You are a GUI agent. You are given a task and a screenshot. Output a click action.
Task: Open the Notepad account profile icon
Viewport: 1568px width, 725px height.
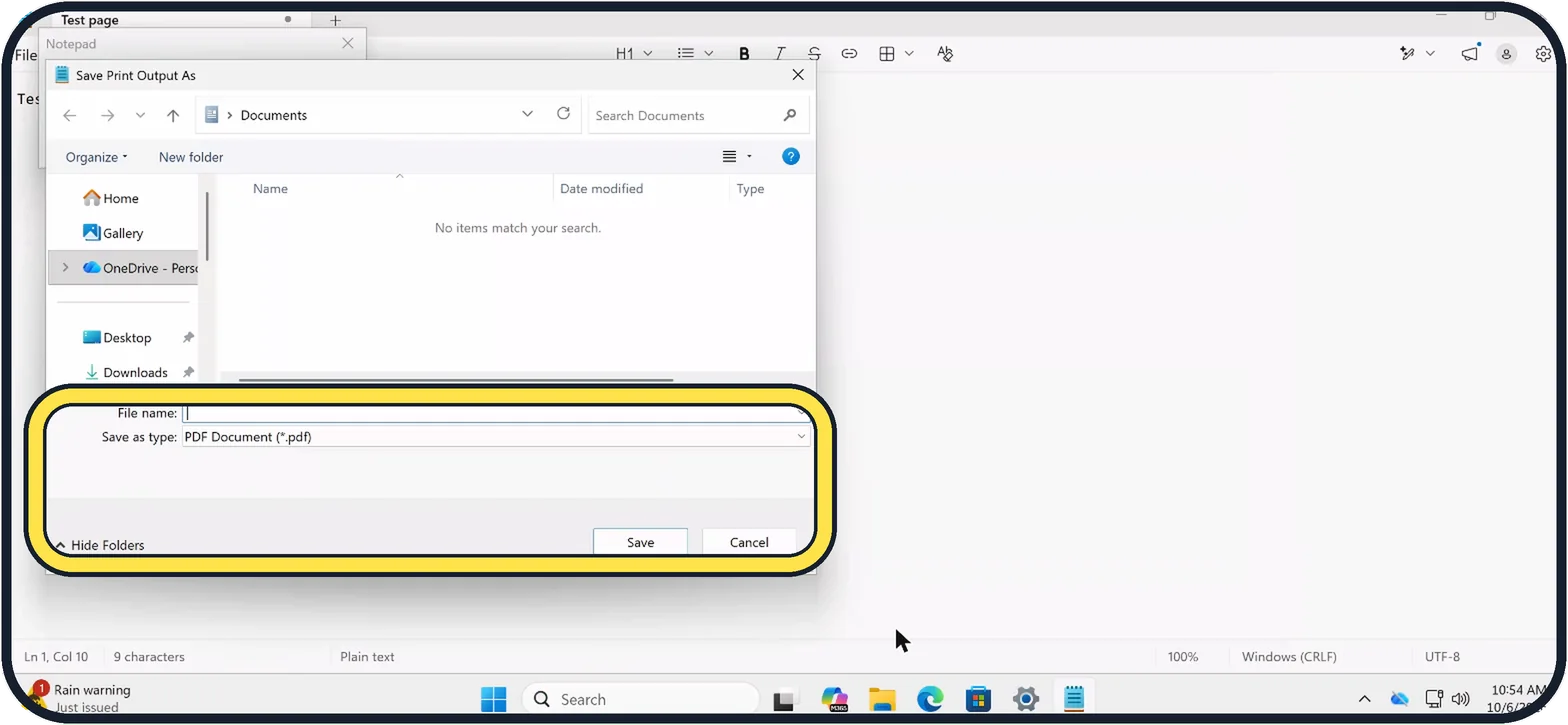pos(1506,54)
